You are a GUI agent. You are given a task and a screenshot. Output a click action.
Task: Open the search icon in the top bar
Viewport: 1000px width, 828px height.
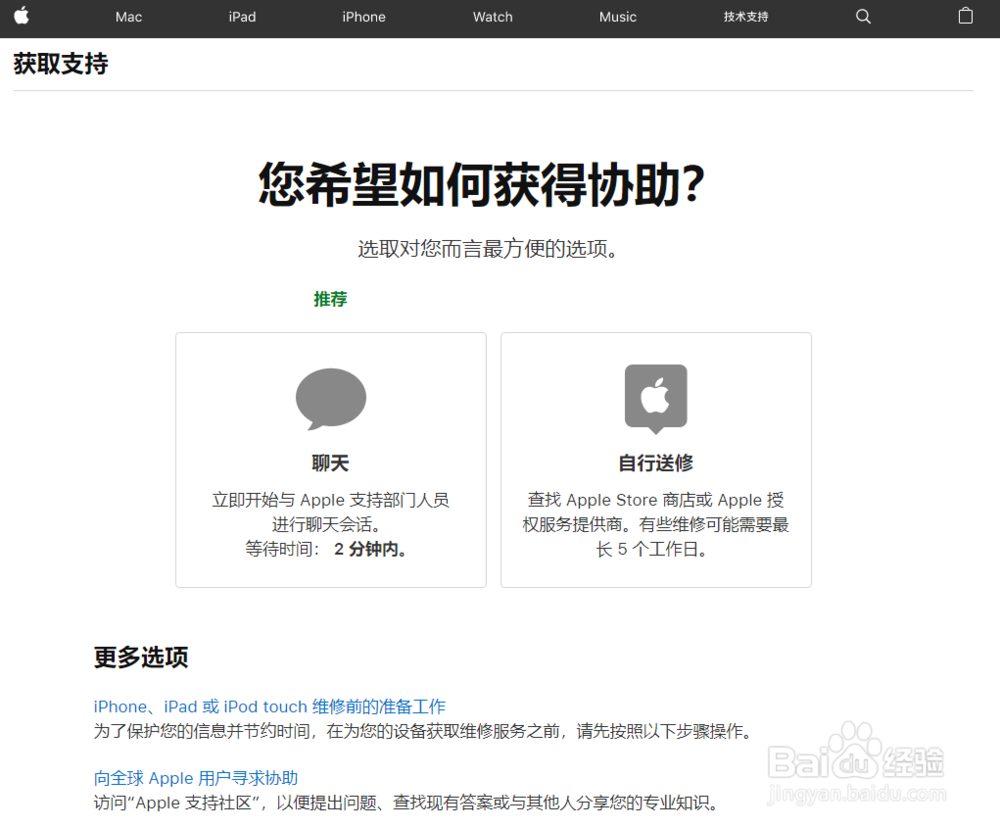pos(862,17)
